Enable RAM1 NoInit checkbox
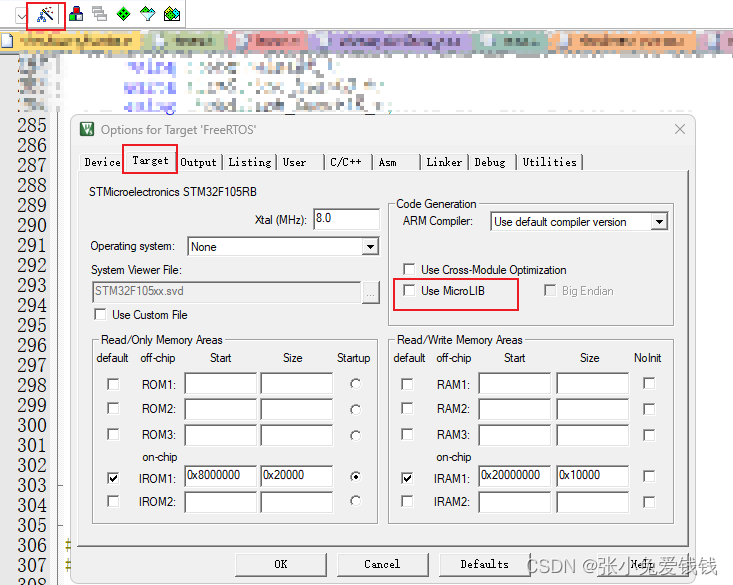 point(649,383)
